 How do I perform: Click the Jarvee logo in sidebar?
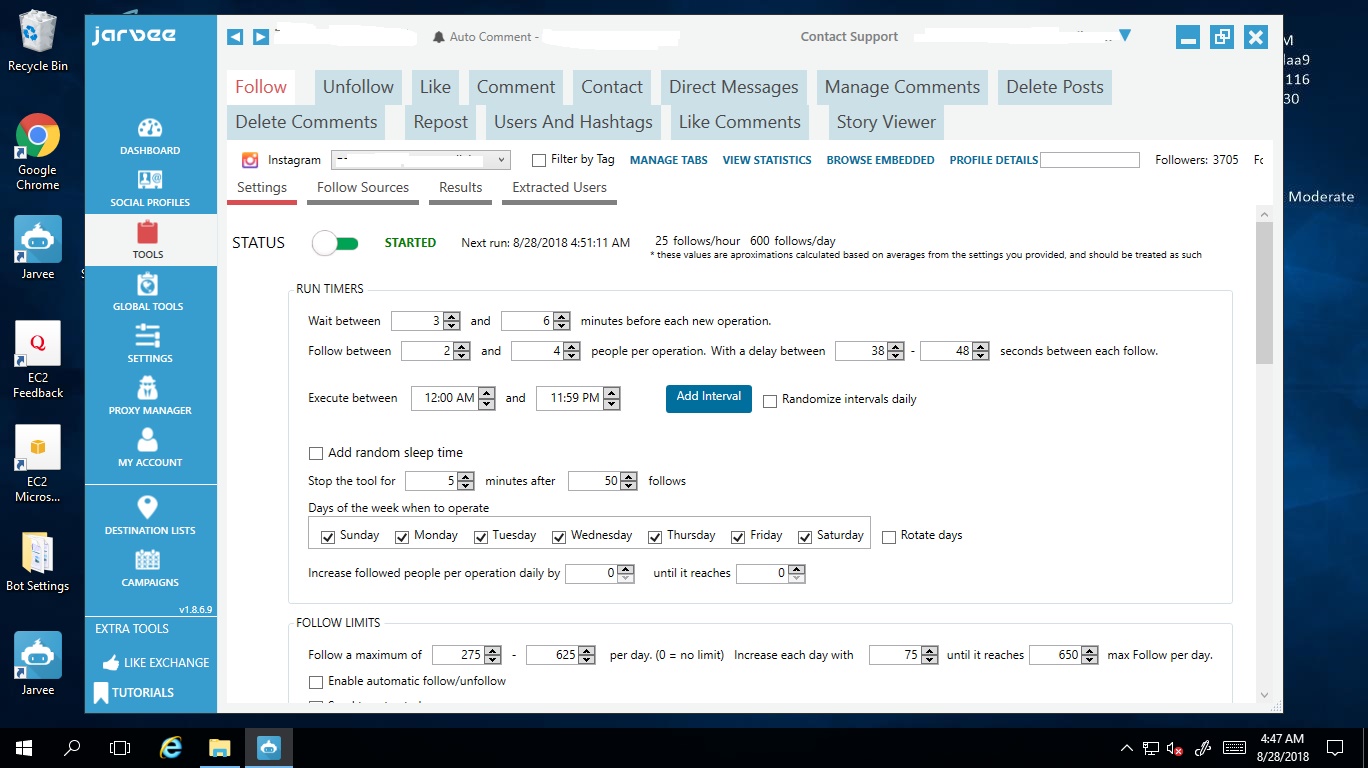[134, 36]
